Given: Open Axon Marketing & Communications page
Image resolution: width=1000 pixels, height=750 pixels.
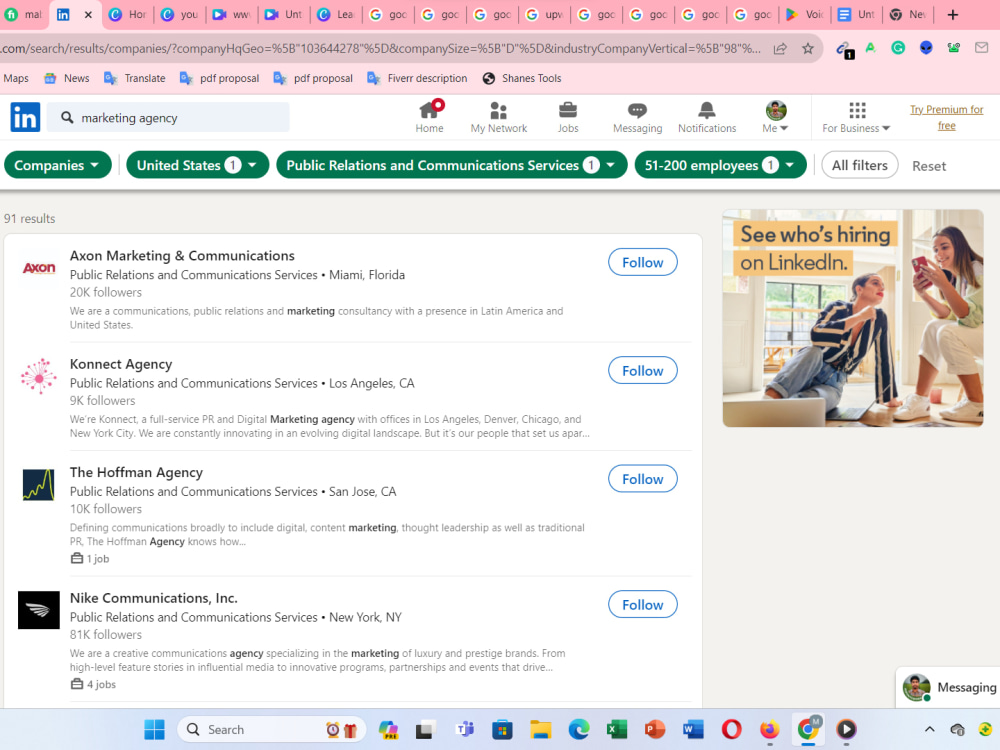Looking at the screenshot, I should [182, 256].
